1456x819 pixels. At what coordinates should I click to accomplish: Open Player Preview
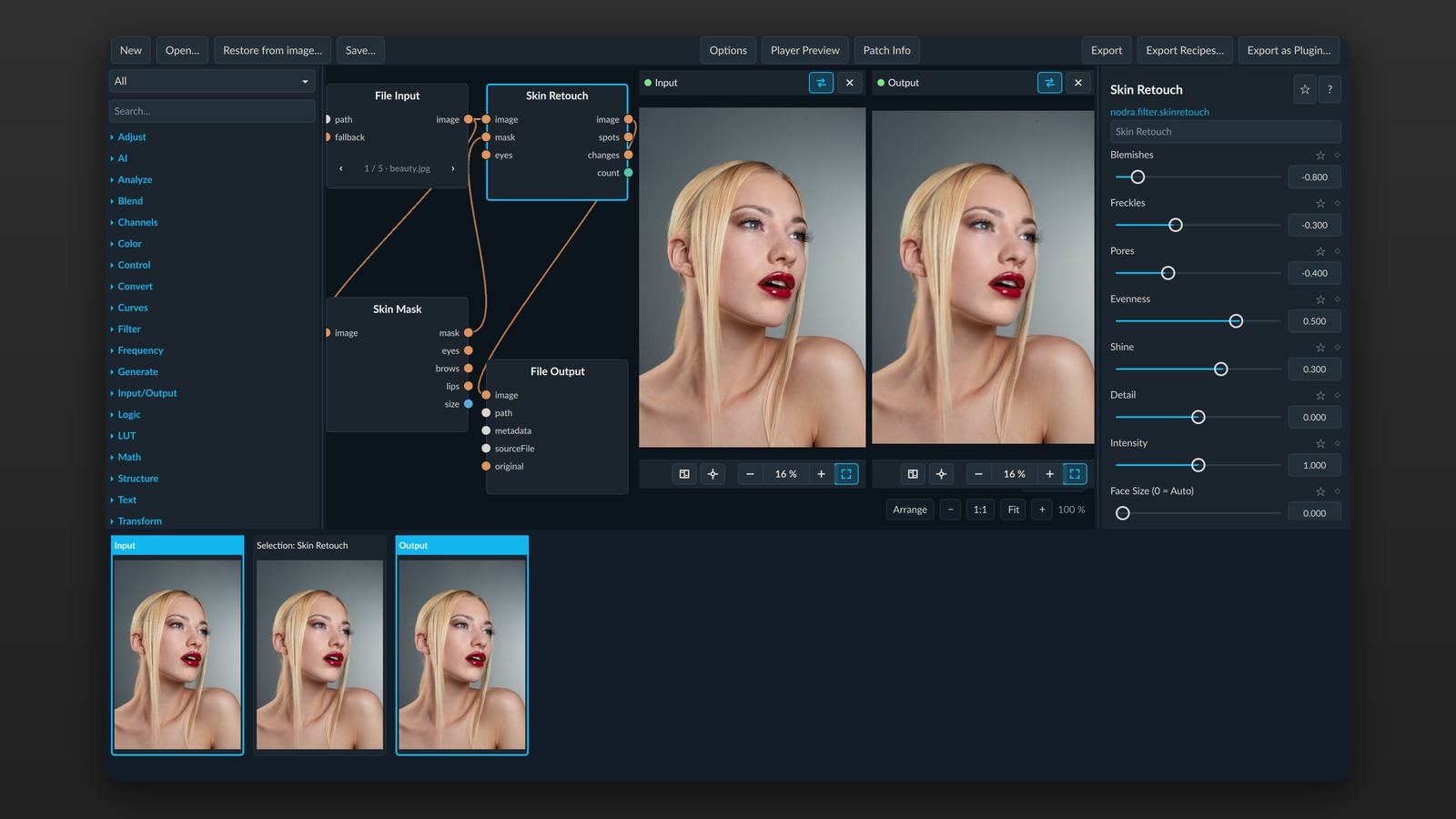804,50
